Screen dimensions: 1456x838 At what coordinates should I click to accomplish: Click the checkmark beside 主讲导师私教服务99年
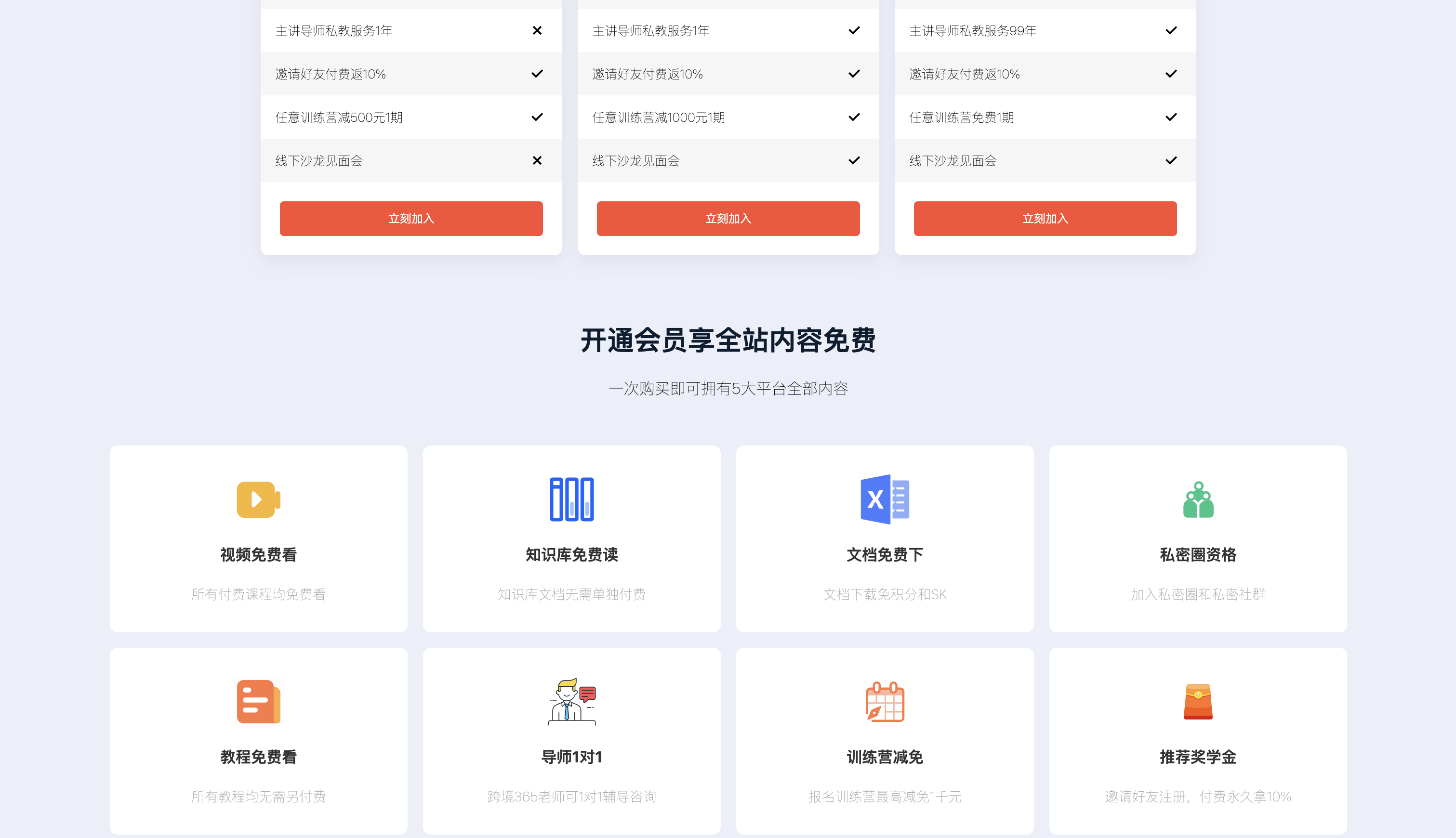point(1170,30)
